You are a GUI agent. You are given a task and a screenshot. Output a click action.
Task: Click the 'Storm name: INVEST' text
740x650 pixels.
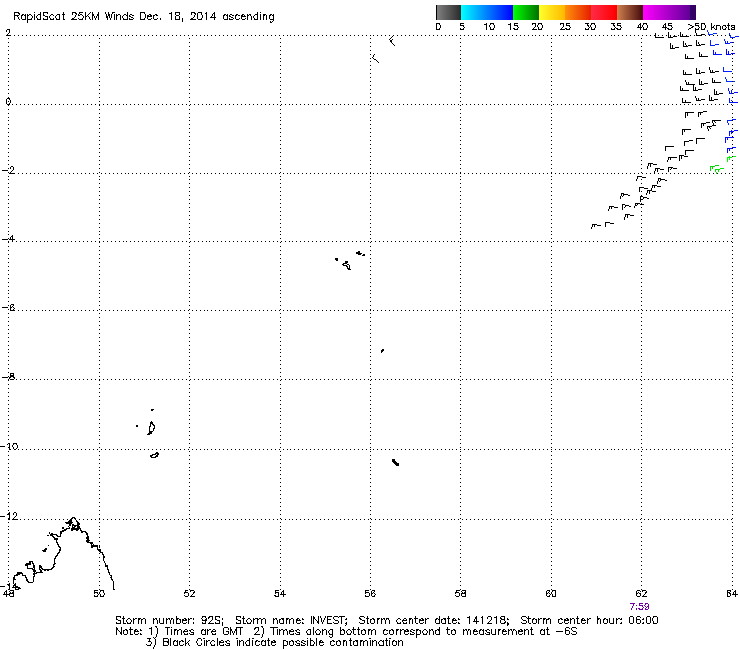291,620
